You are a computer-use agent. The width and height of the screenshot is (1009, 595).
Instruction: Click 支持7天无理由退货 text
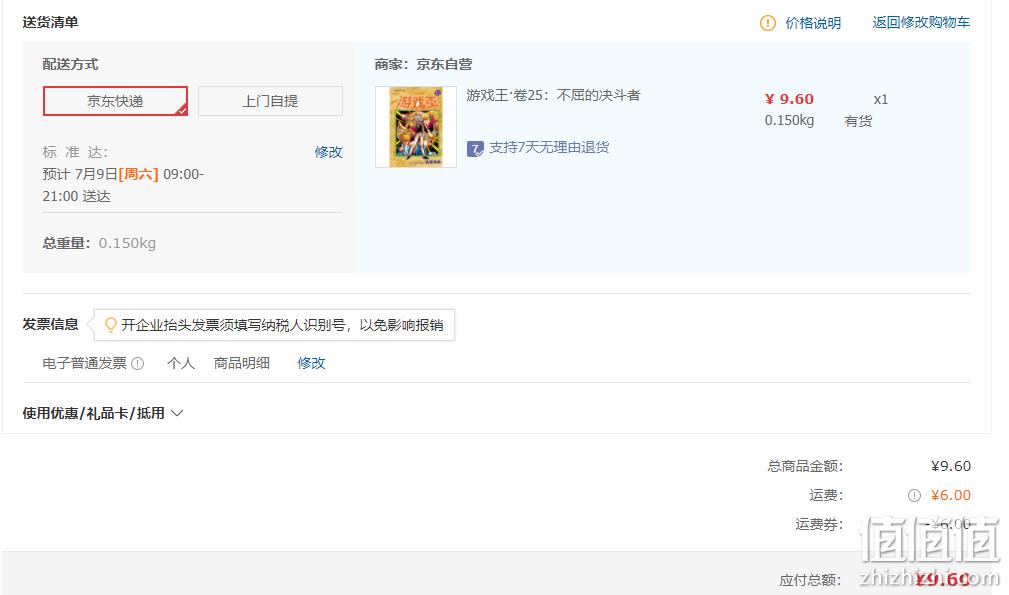click(x=549, y=147)
